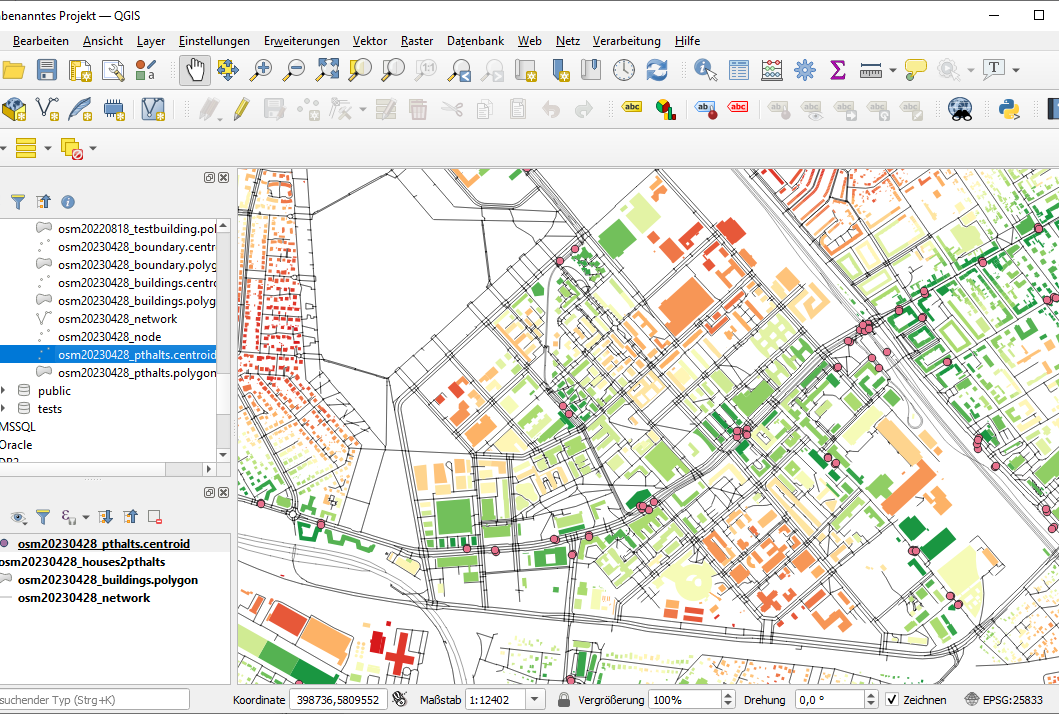Click the Koordinate input field
Screen dimensions: 1059x714
click(338, 700)
